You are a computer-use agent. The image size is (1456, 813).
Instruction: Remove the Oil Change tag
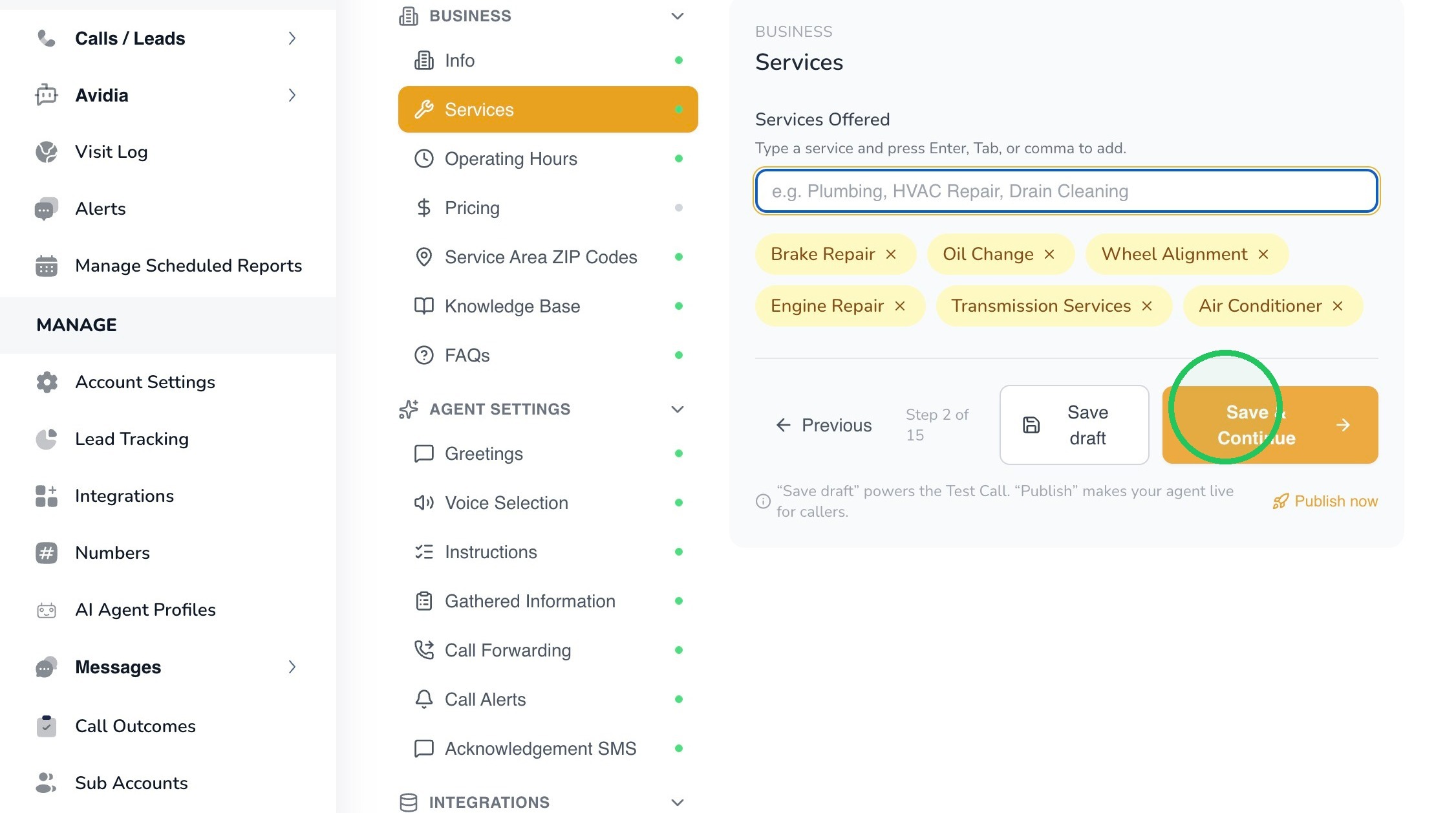[1049, 254]
